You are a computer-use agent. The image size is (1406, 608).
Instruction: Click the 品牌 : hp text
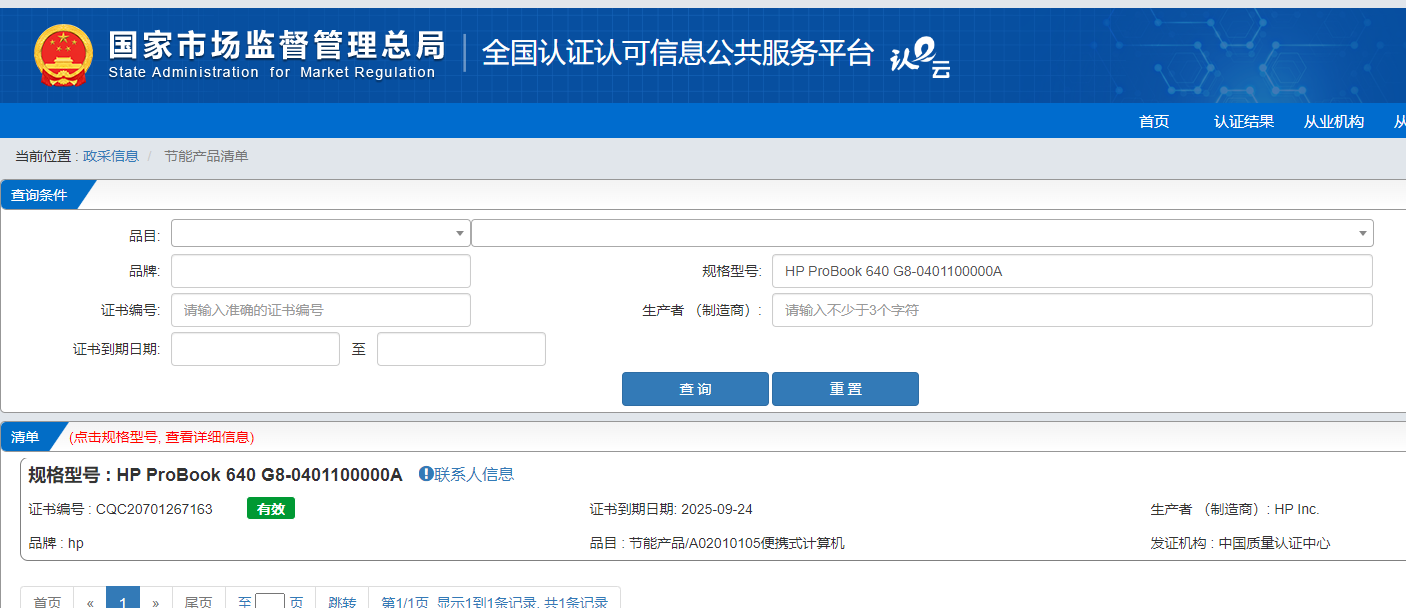tap(56, 543)
